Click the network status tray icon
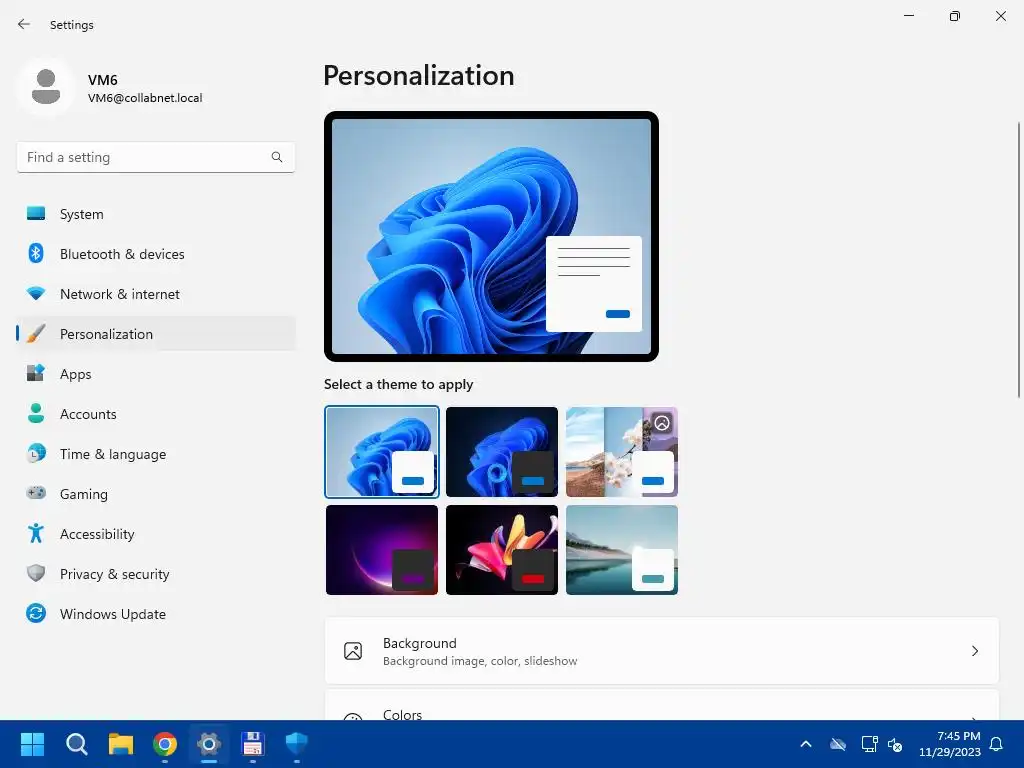 (869, 744)
